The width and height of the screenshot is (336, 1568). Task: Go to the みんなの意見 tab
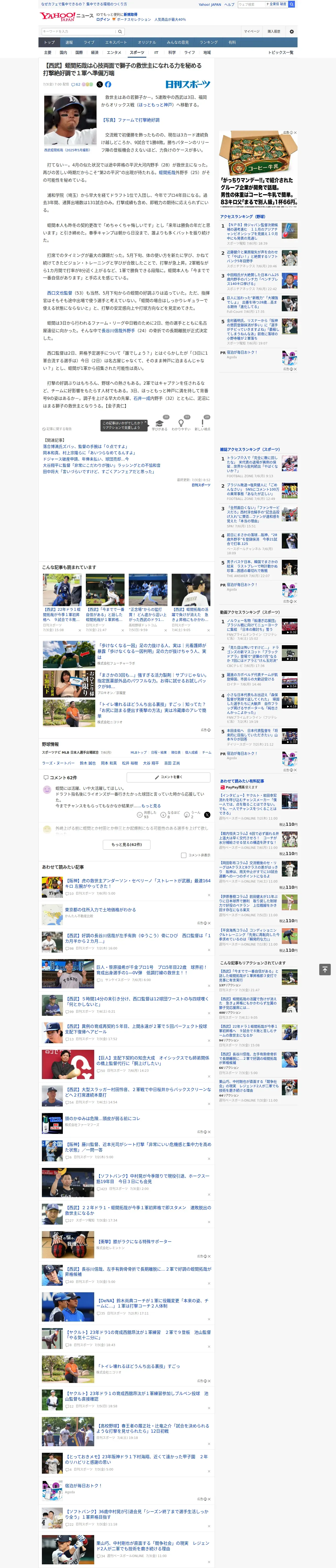coord(178,43)
